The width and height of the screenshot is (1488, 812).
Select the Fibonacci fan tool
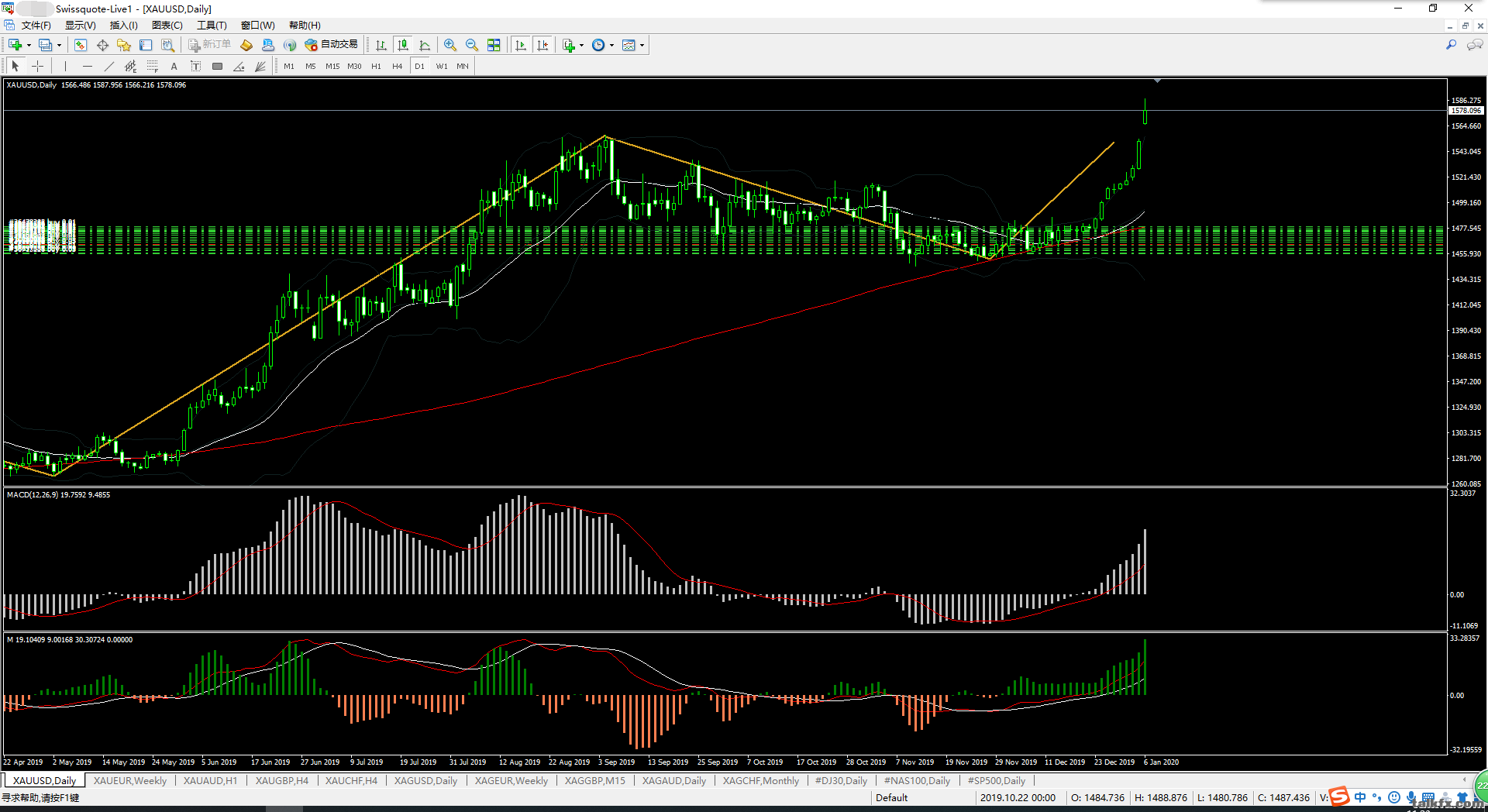pos(261,66)
